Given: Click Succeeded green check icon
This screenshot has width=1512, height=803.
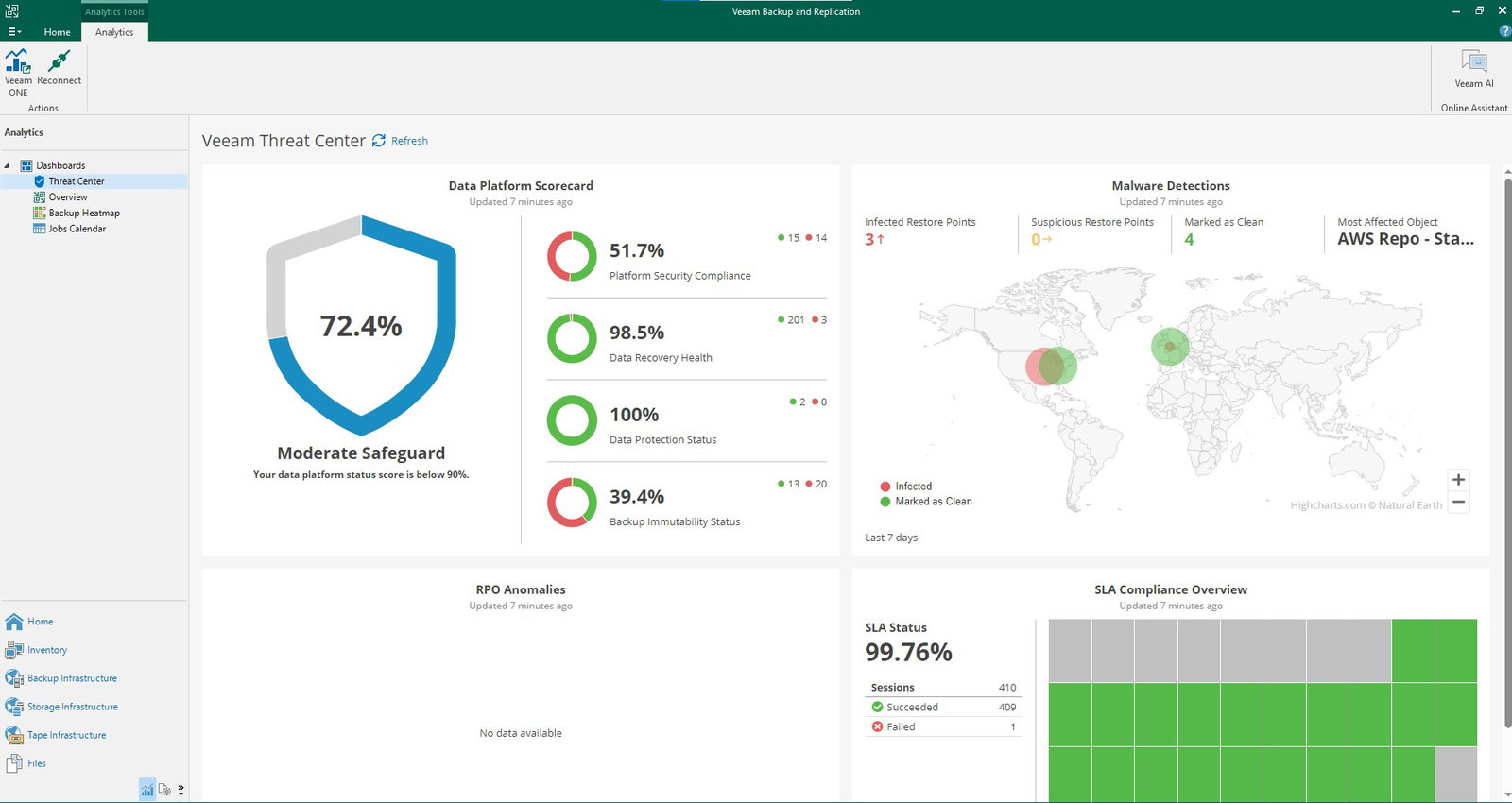Looking at the screenshot, I should 877,707.
